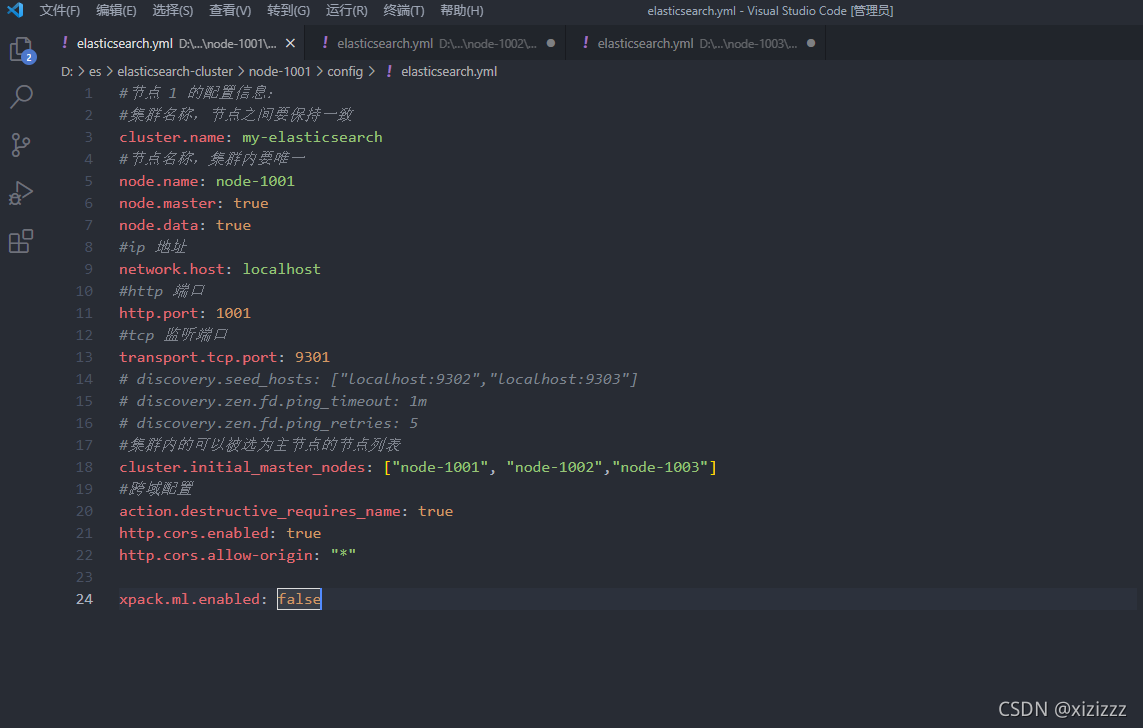Click action.destructive_requires_name key
The height and width of the screenshot is (728, 1143).
point(260,511)
